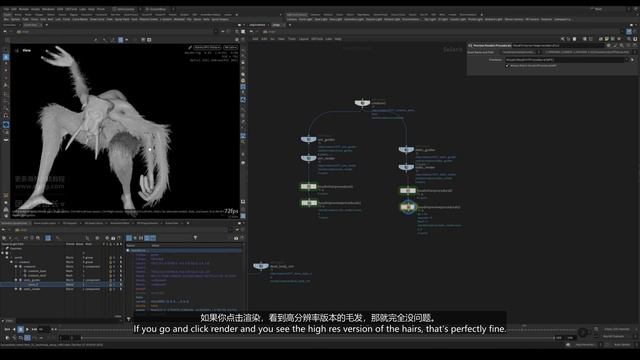
Task: Select the Quick Shapes shelf tool
Action: pos(220,19)
